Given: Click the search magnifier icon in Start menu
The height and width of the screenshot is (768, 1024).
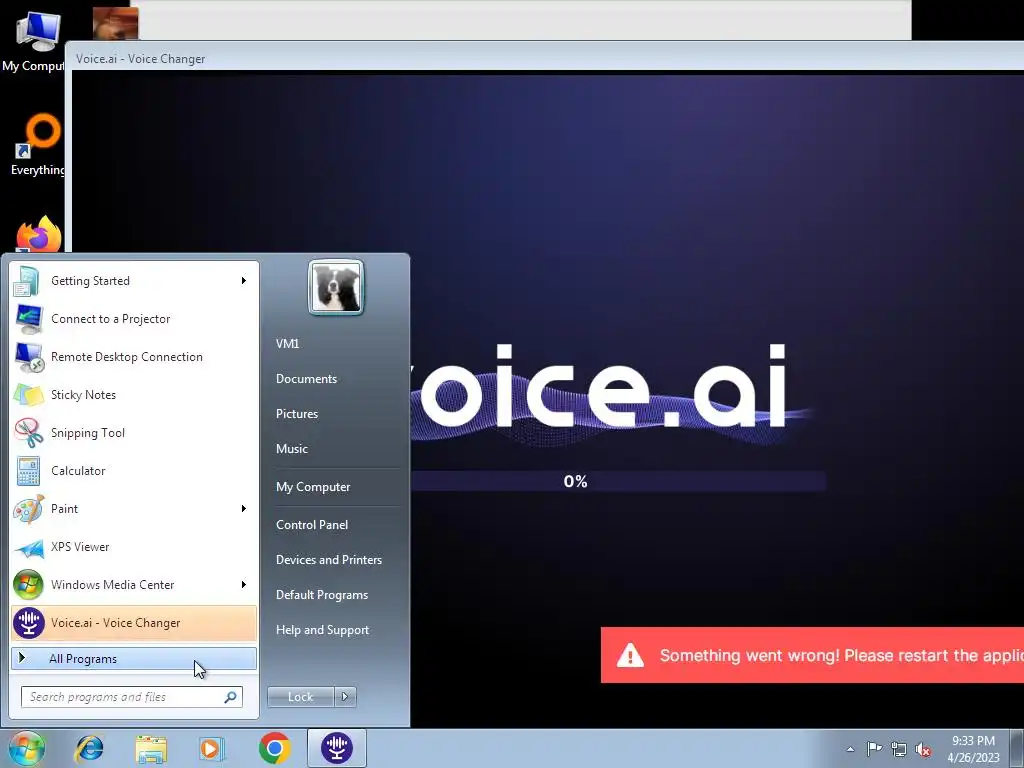Looking at the screenshot, I should click(231, 697).
